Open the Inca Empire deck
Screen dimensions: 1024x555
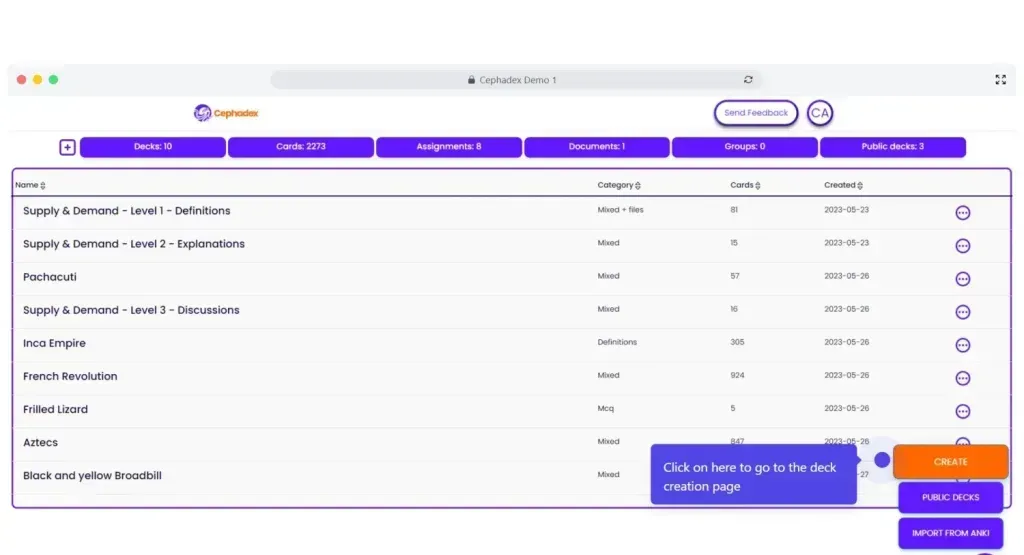click(54, 343)
